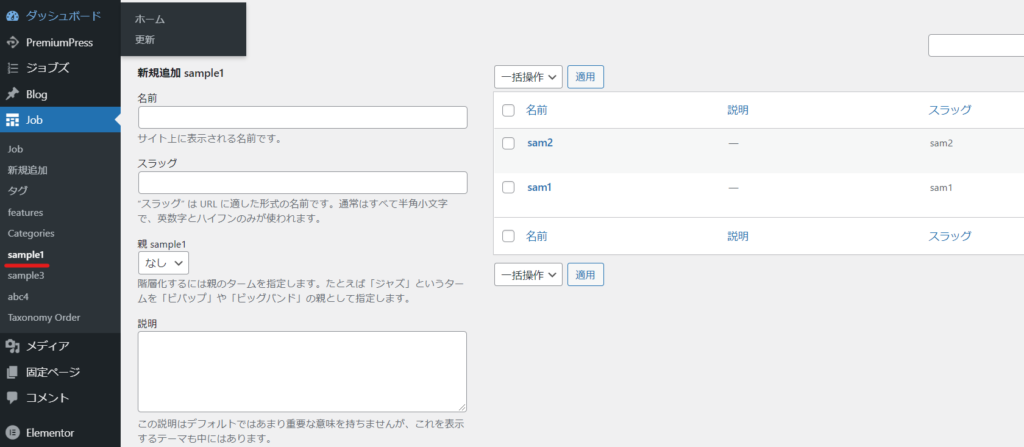Click the 新規追加 sample1 heading

(x=181, y=73)
